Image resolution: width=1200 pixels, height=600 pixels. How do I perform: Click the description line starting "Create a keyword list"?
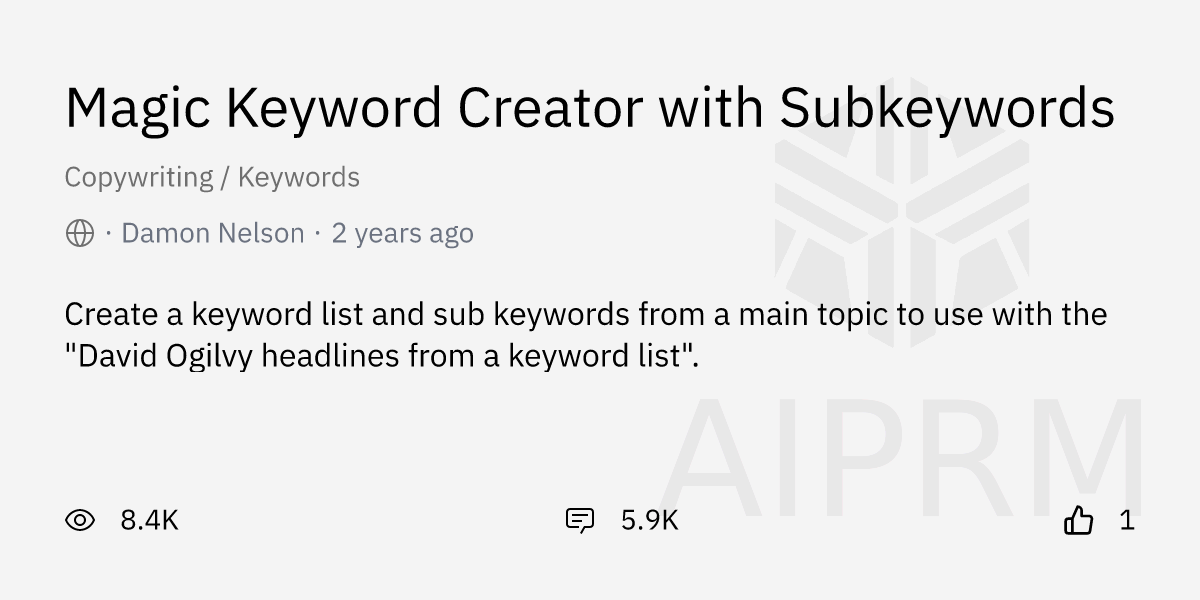[585, 315]
